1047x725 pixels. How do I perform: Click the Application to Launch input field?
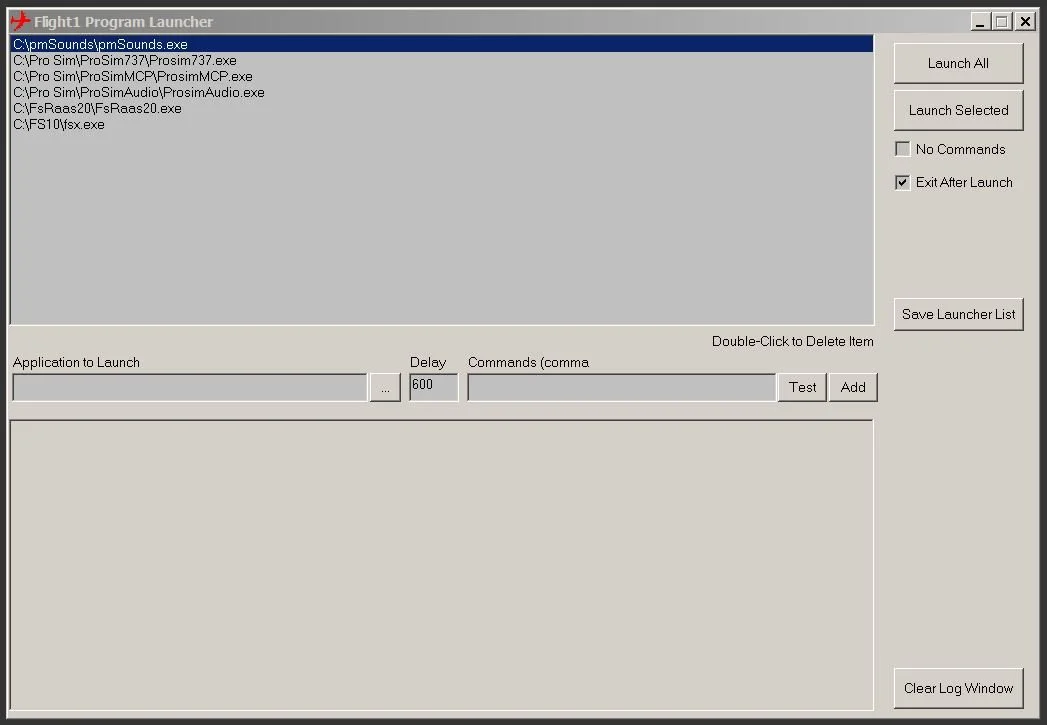[190, 387]
